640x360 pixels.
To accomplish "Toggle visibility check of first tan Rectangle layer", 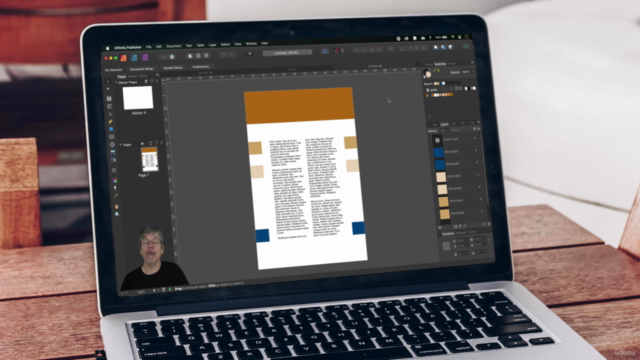I will pyautogui.click(x=480, y=199).
